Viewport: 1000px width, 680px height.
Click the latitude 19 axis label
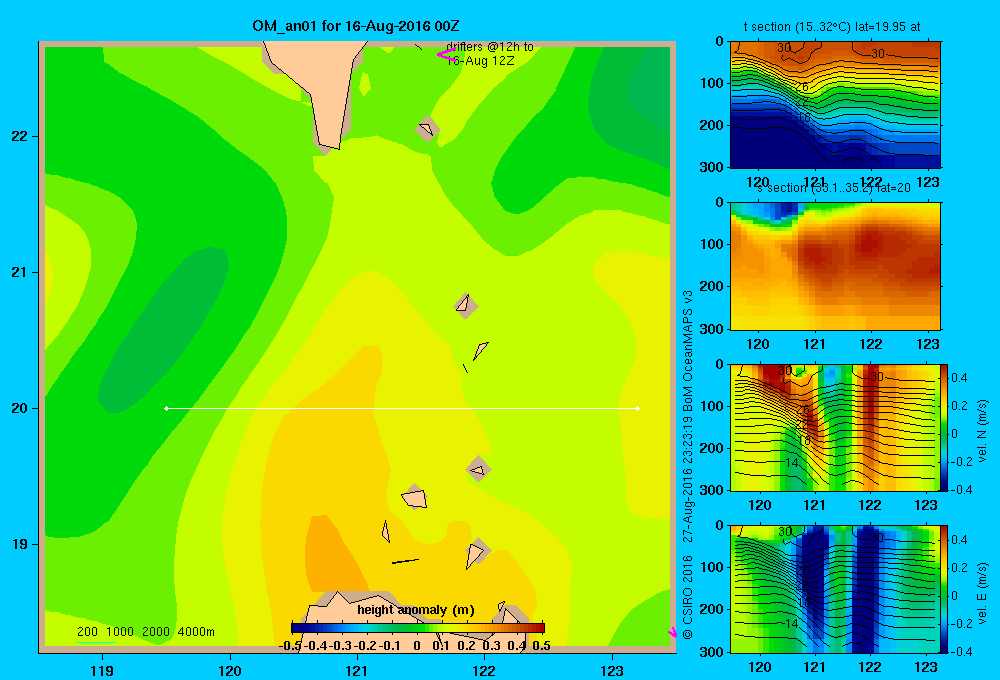20,544
